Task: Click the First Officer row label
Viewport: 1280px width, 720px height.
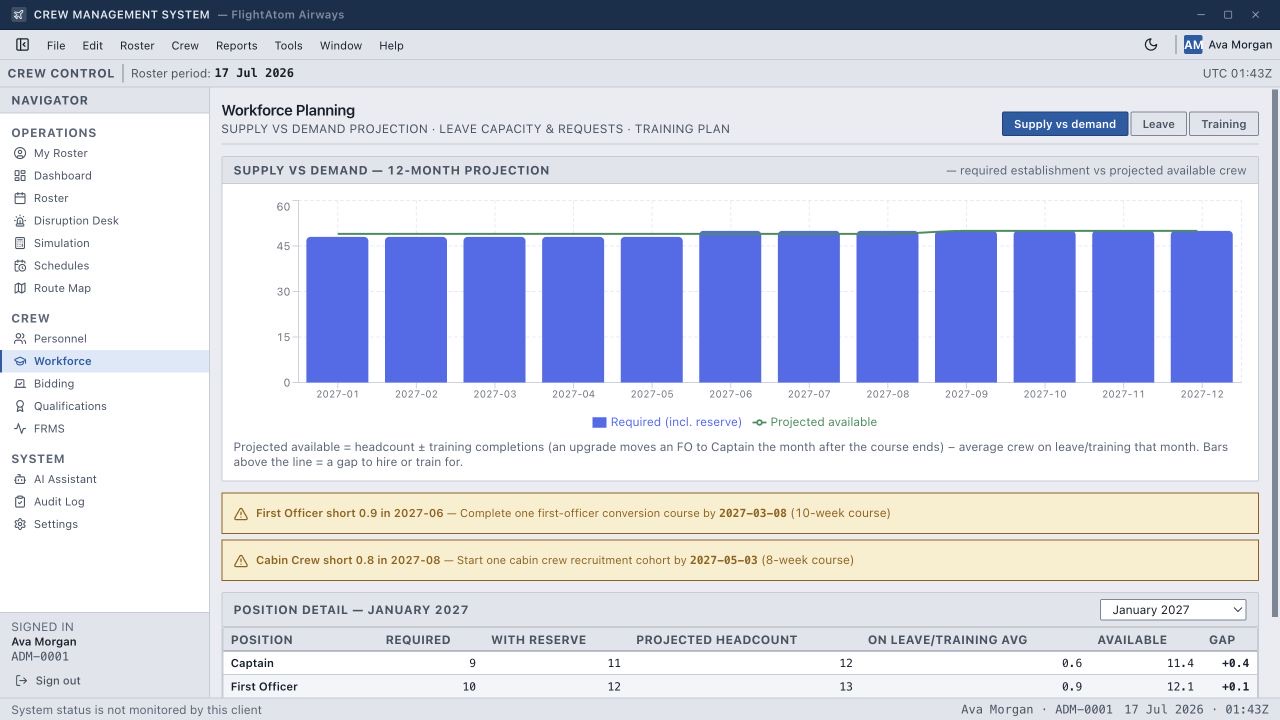Action: (264, 687)
